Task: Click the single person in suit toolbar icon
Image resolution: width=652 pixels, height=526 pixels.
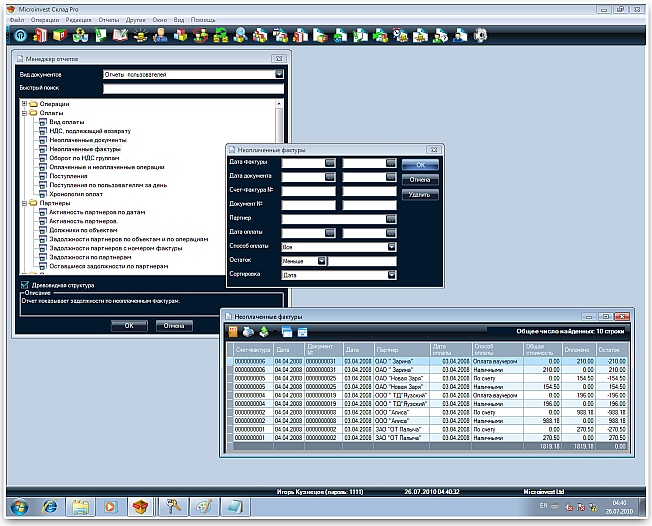Action: [x=160, y=35]
